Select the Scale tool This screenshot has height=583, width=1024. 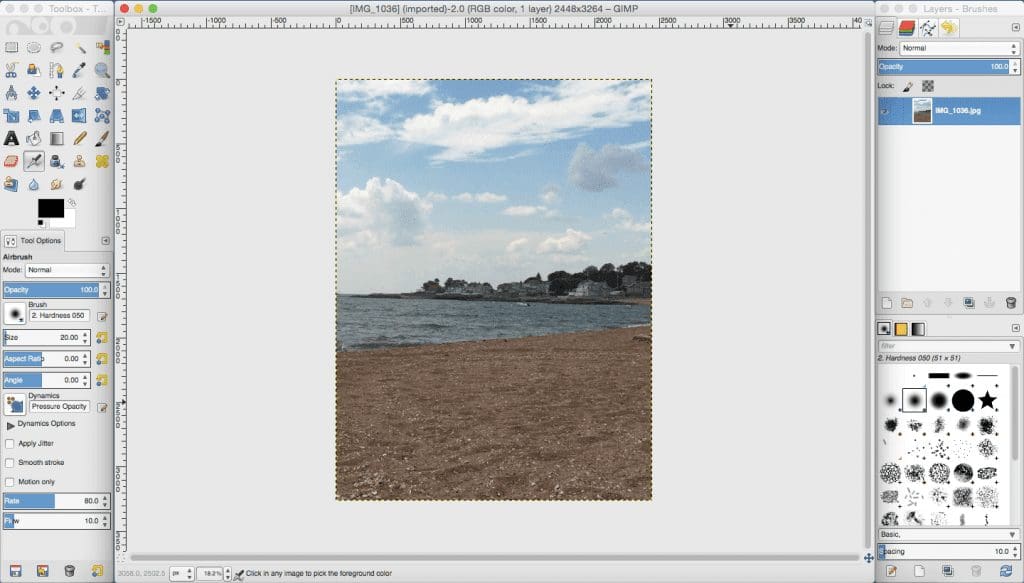click(x=11, y=116)
